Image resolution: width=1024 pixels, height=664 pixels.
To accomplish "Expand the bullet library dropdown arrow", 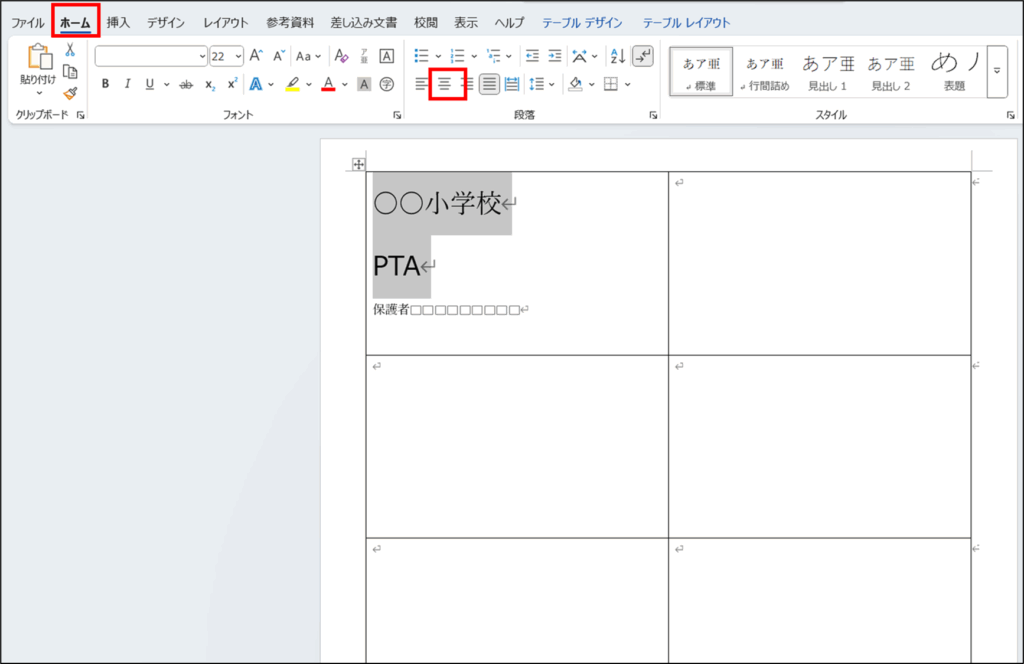I will point(438,56).
